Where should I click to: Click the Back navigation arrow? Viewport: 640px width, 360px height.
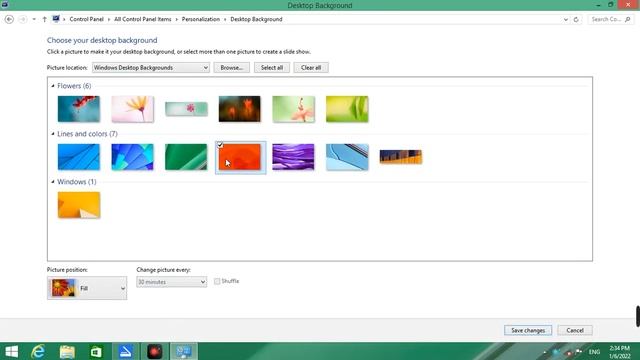point(9,19)
